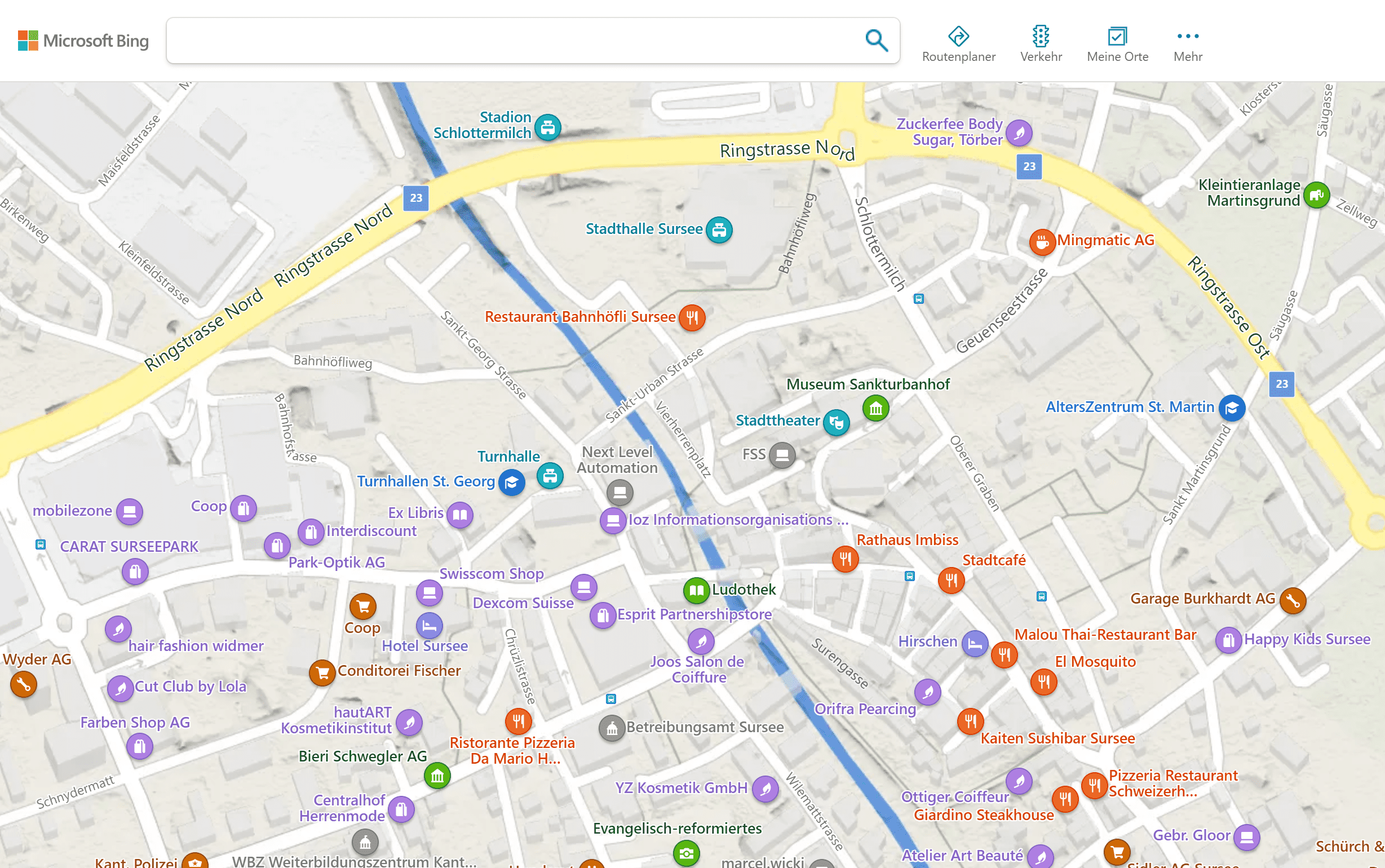Open the Routenplaner directions tool
Image resolution: width=1385 pixels, height=868 pixels.
[x=958, y=44]
